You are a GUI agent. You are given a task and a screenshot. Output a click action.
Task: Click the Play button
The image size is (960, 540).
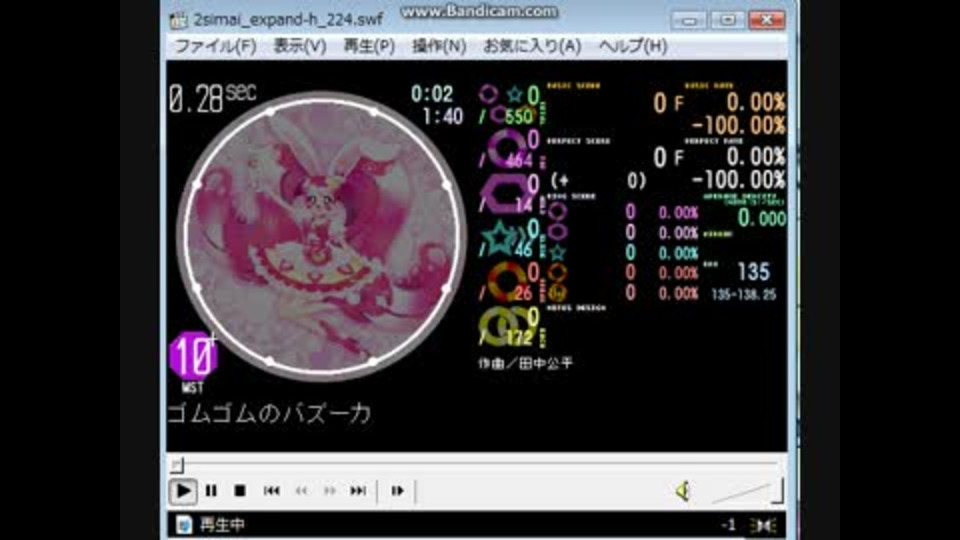click(x=182, y=491)
